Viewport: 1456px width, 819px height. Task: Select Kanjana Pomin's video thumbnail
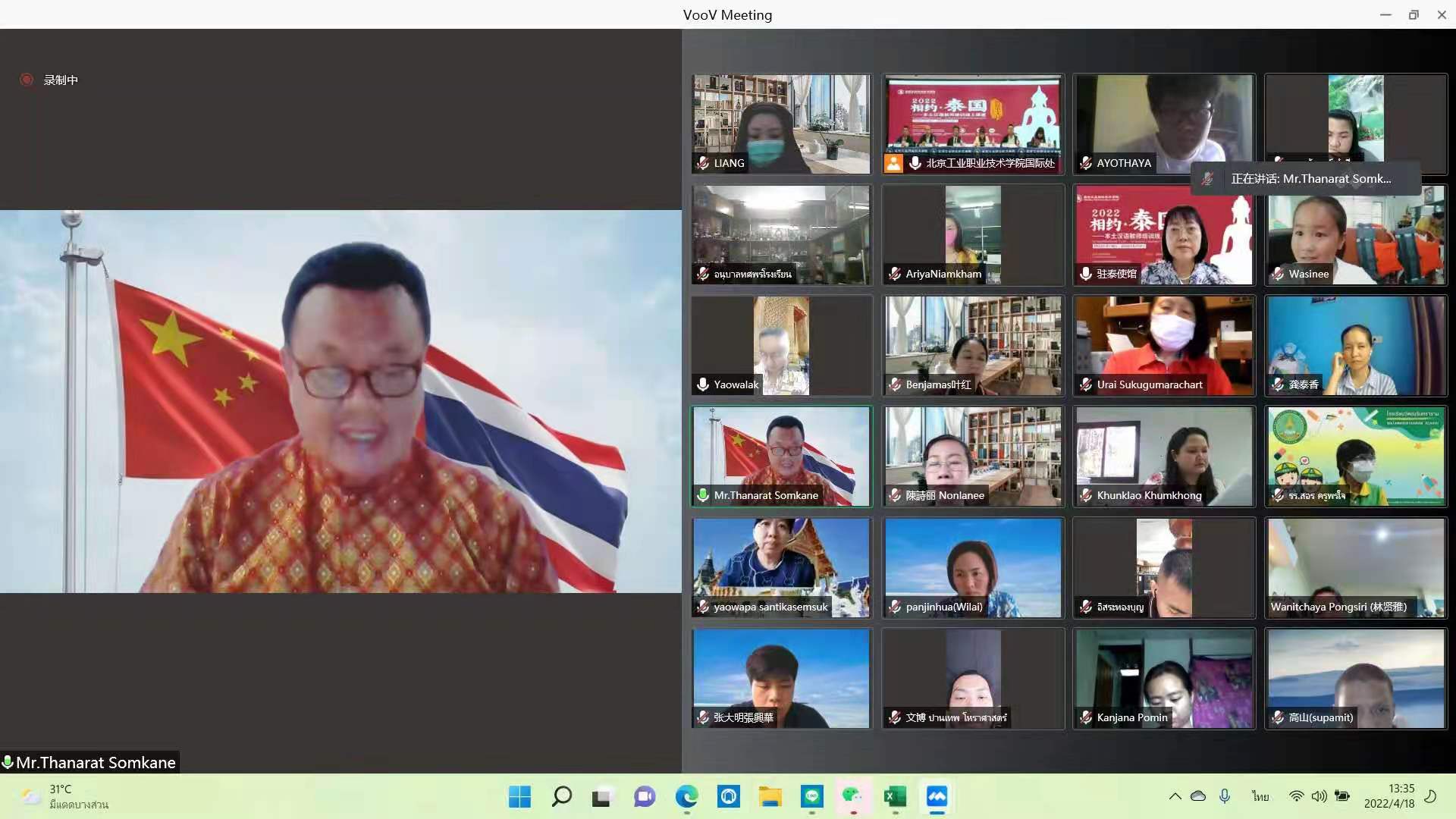[1163, 679]
